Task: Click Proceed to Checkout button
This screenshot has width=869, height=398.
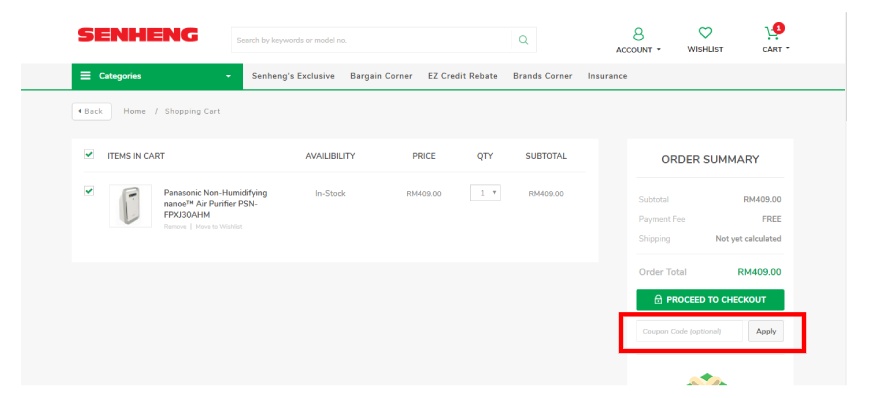Action: click(710, 300)
